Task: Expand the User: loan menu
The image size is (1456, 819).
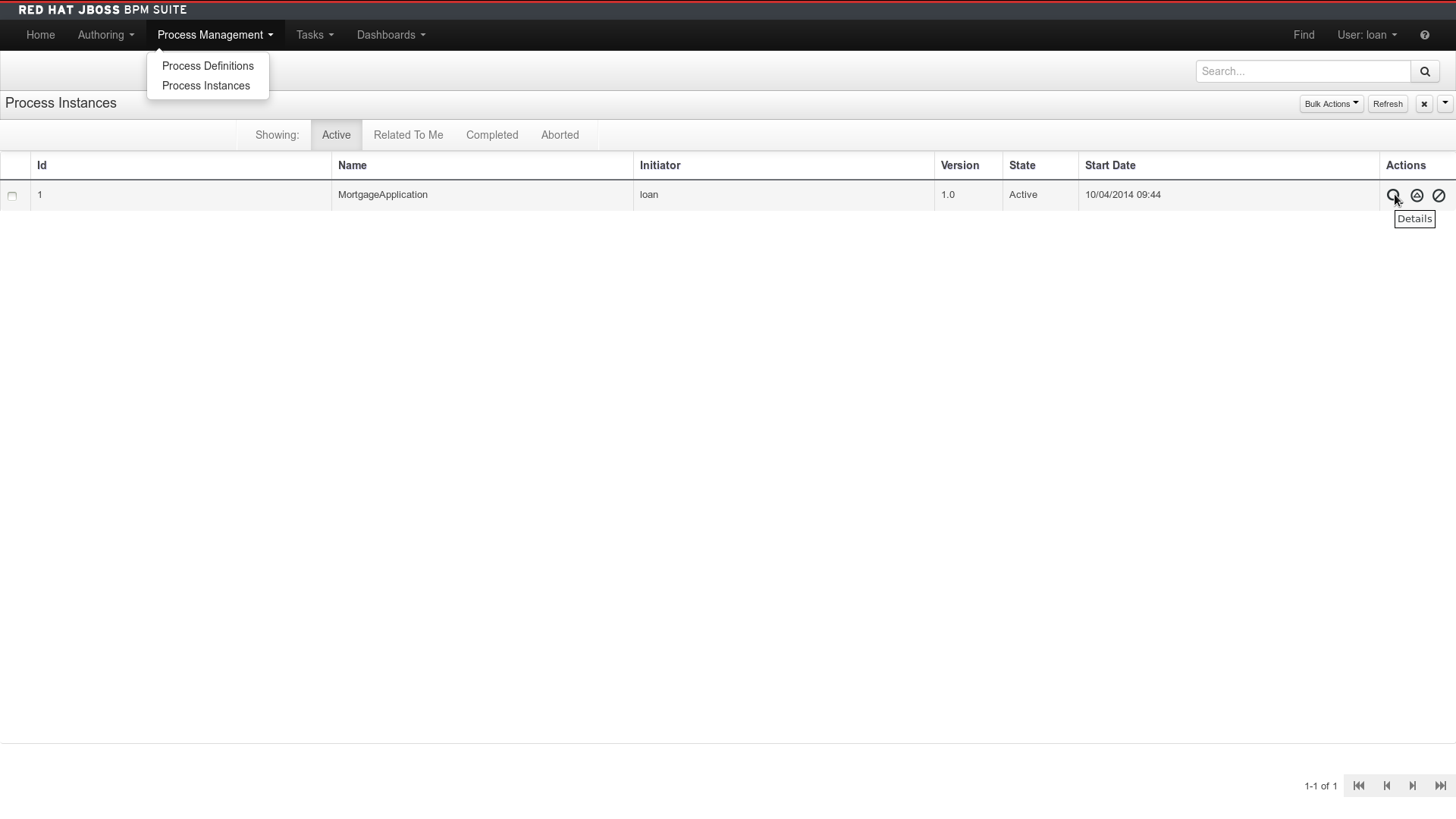Action: coord(1367,35)
